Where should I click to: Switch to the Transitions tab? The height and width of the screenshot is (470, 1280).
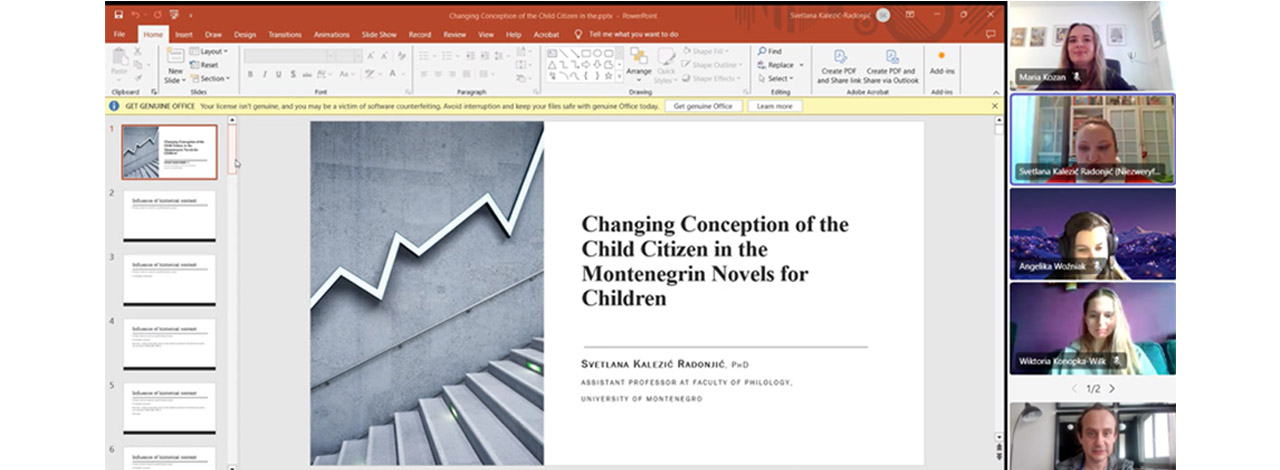coord(285,34)
